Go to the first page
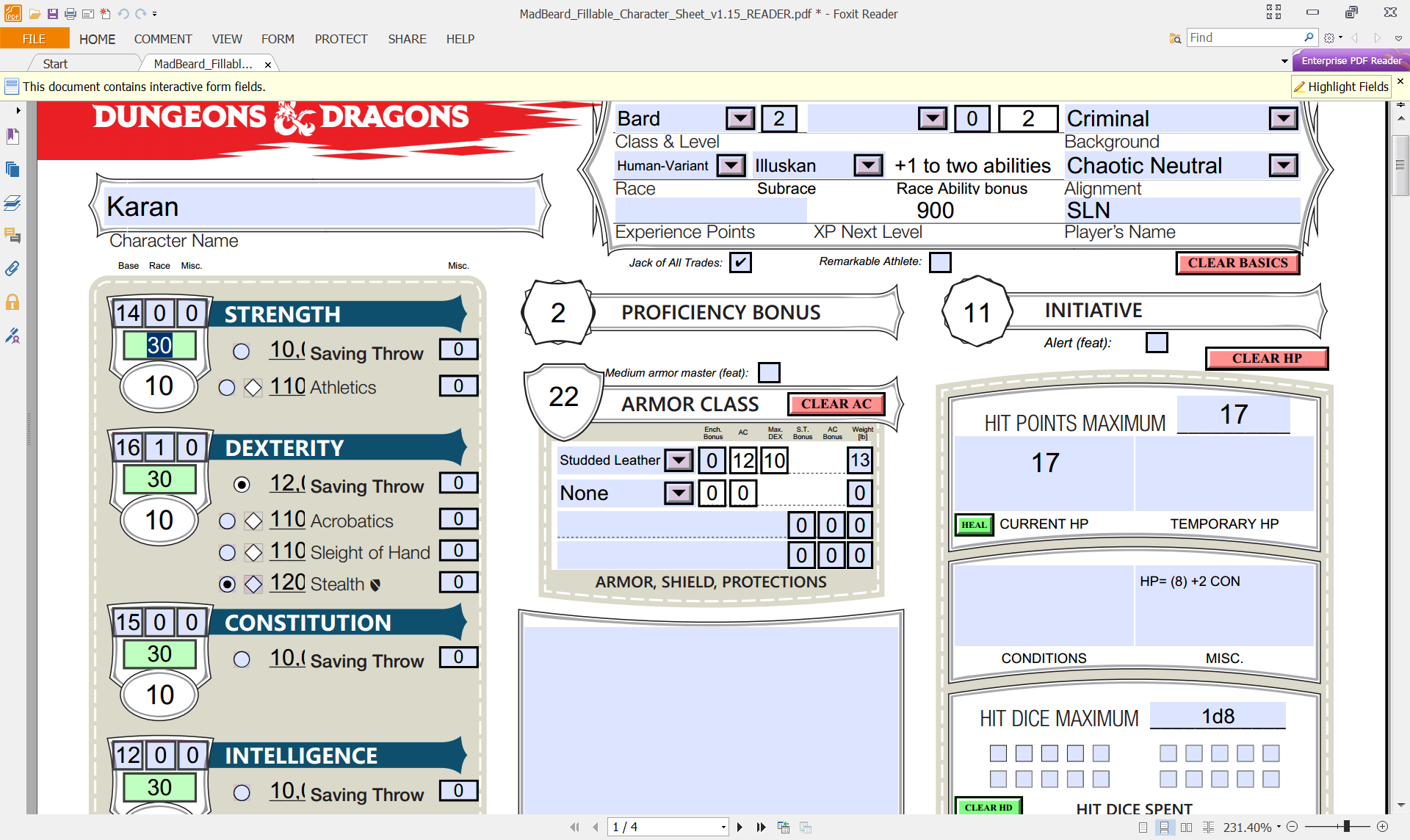The image size is (1410, 840). click(574, 828)
